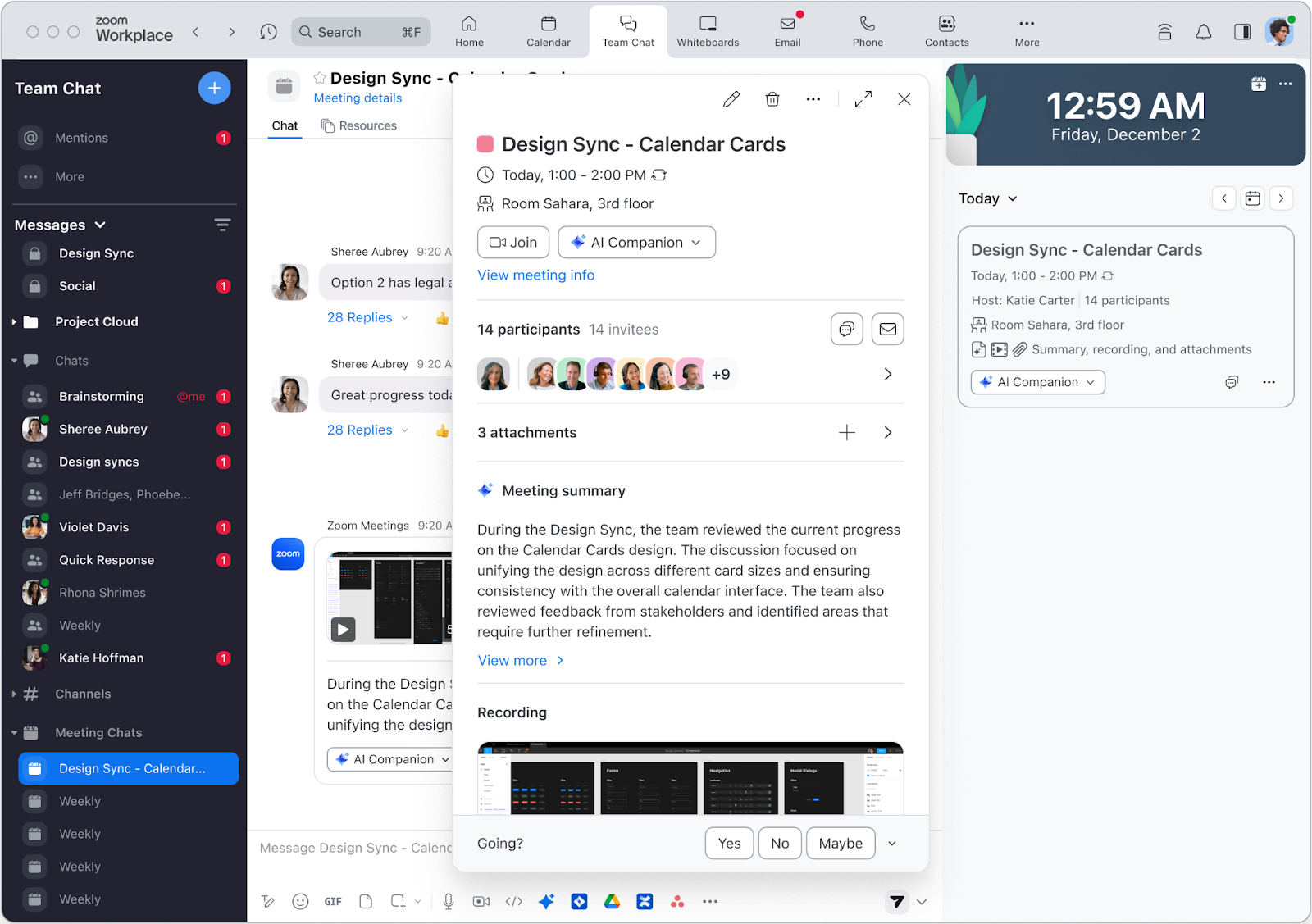Start new chat with blue plus button
1312x924 pixels.
point(214,88)
